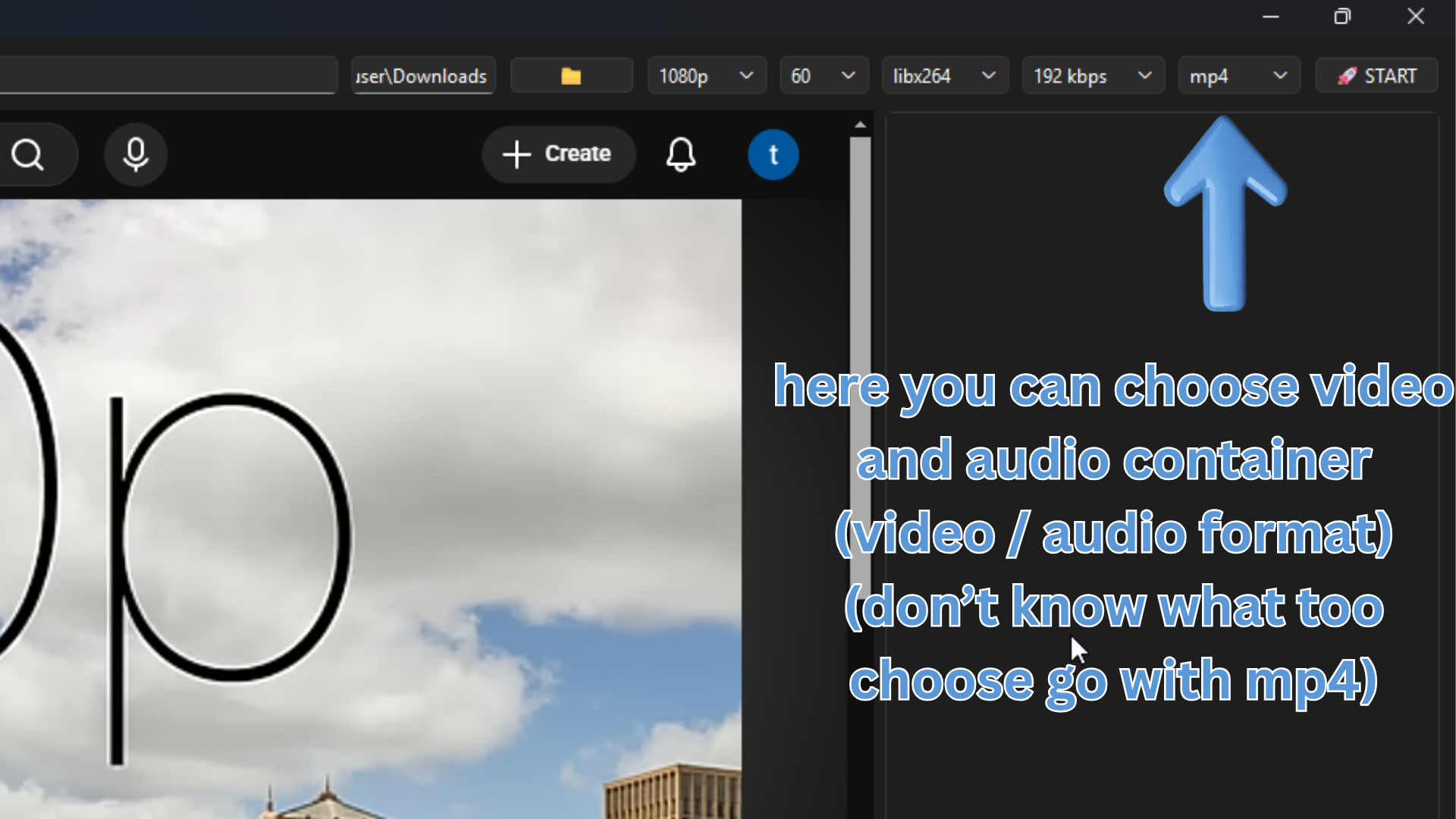Click the user\Downloads output path field
This screenshot has height=819, width=1456.
[422, 75]
